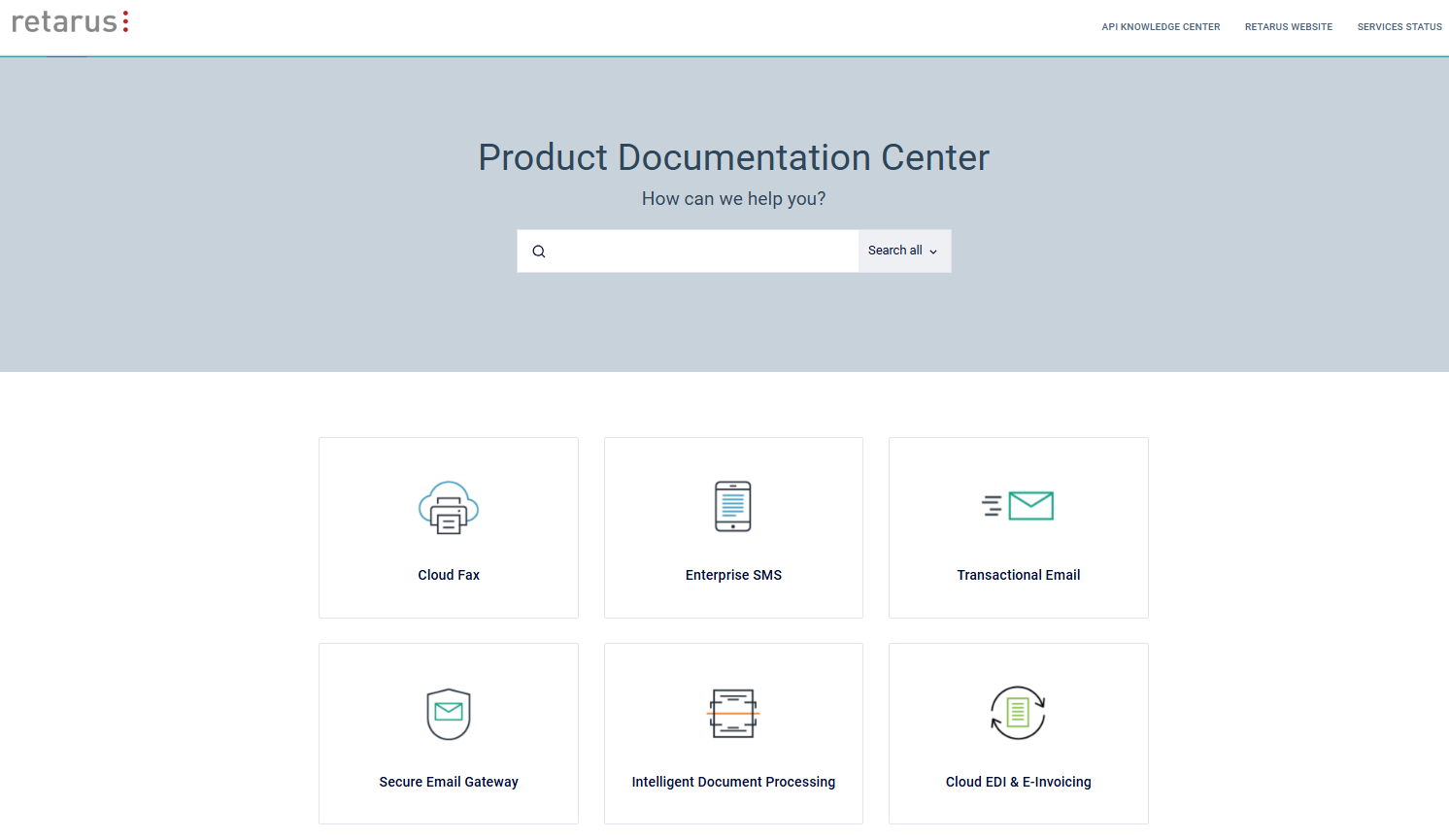Click the magnifier search icon
This screenshot has height=840, width=1449.
539,252
